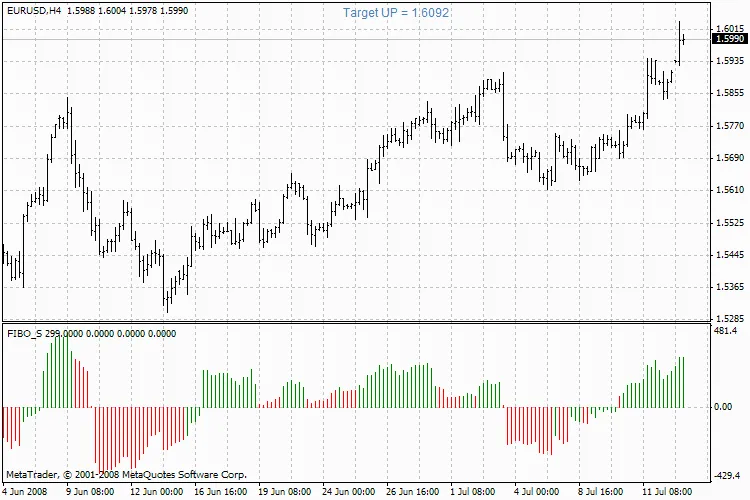Image resolution: width=750 pixels, height=500 pixels.
Task: Click the 1.6015 price axis level
Action: click(729, 28)
